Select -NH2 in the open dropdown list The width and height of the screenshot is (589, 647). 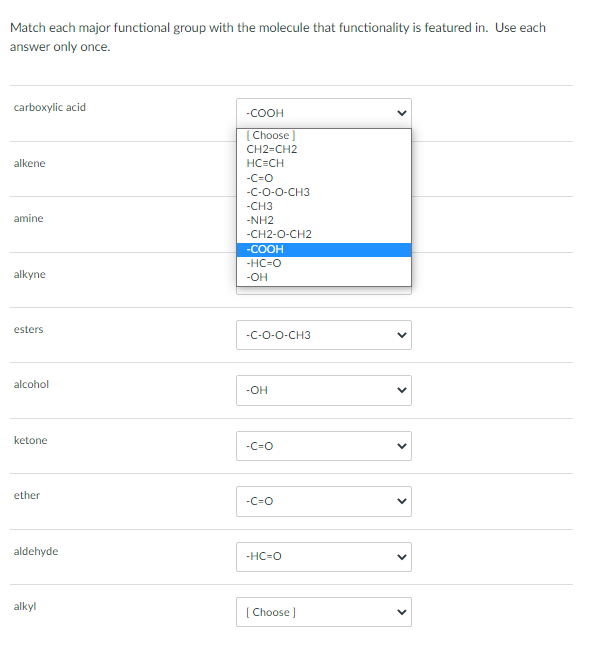(x=324, y=220)
